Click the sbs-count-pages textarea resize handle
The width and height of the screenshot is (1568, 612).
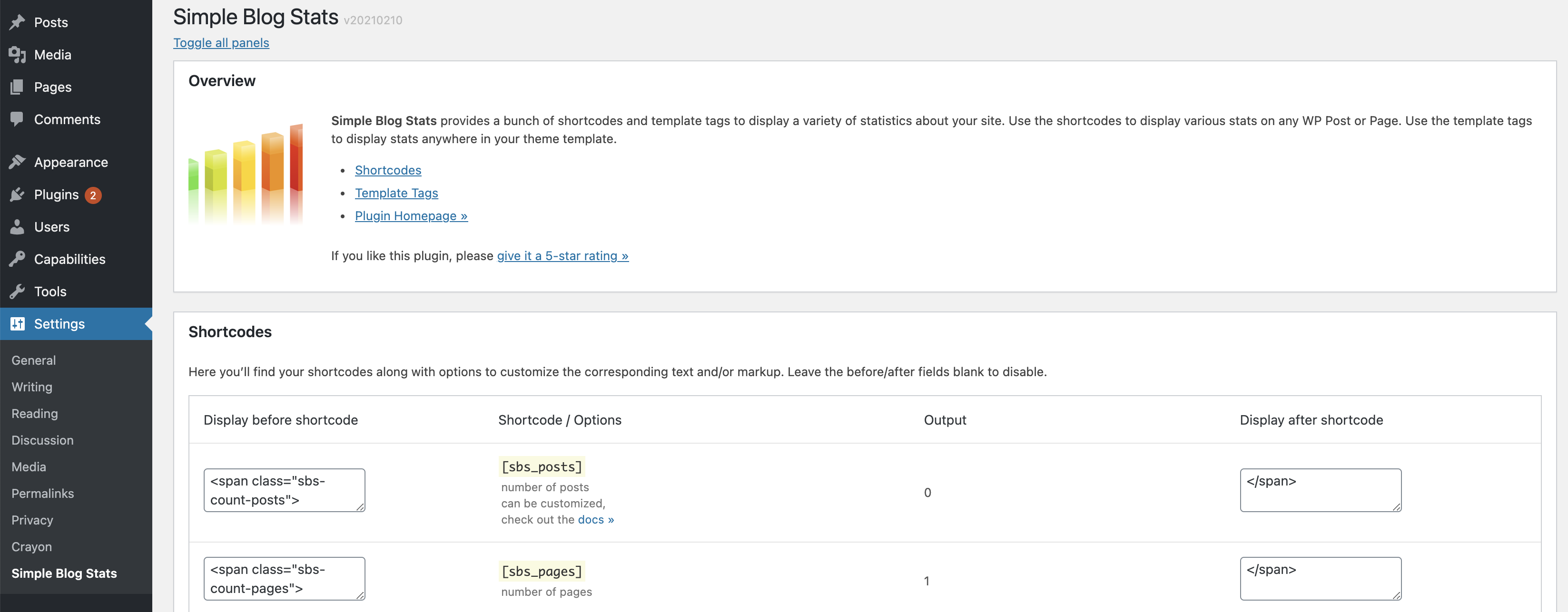click(x=360, y=595)
